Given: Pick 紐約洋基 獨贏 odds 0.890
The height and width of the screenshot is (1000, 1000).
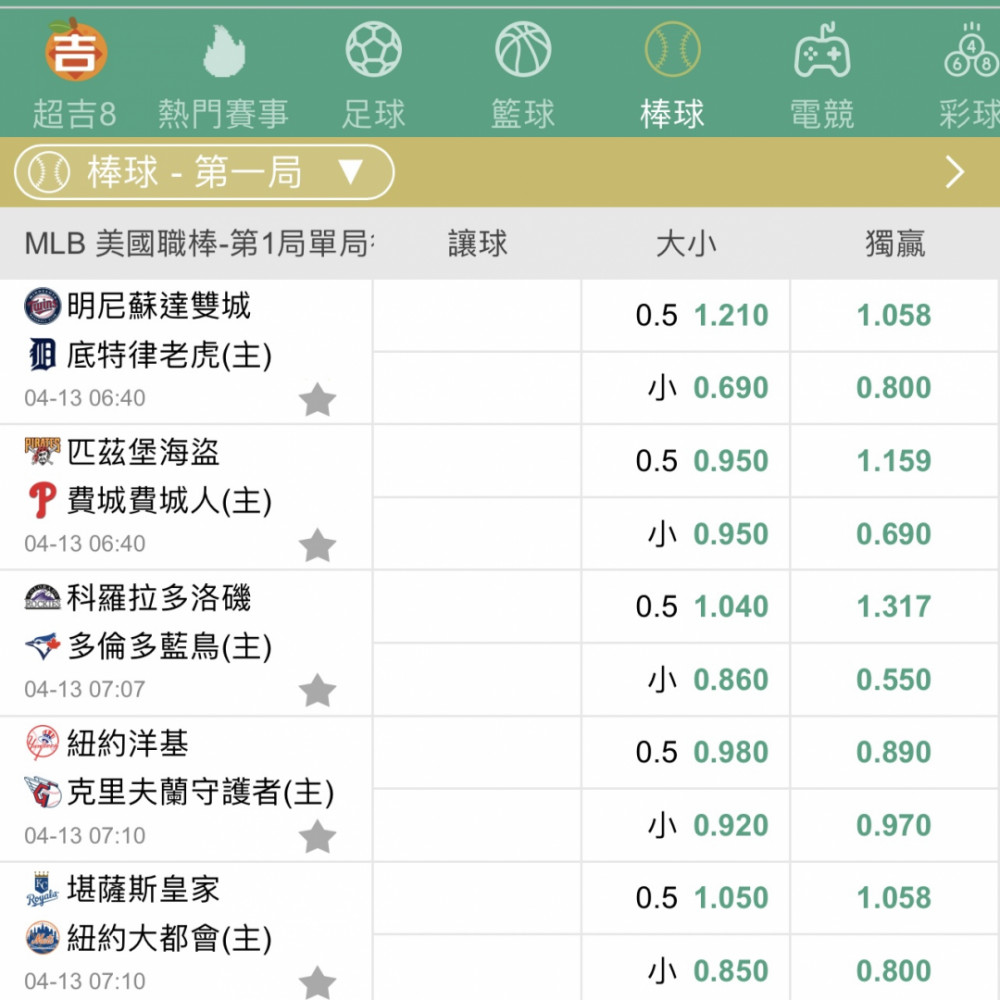Looking at the screenshot, I should pyautogui.click(x=895, y=752).
